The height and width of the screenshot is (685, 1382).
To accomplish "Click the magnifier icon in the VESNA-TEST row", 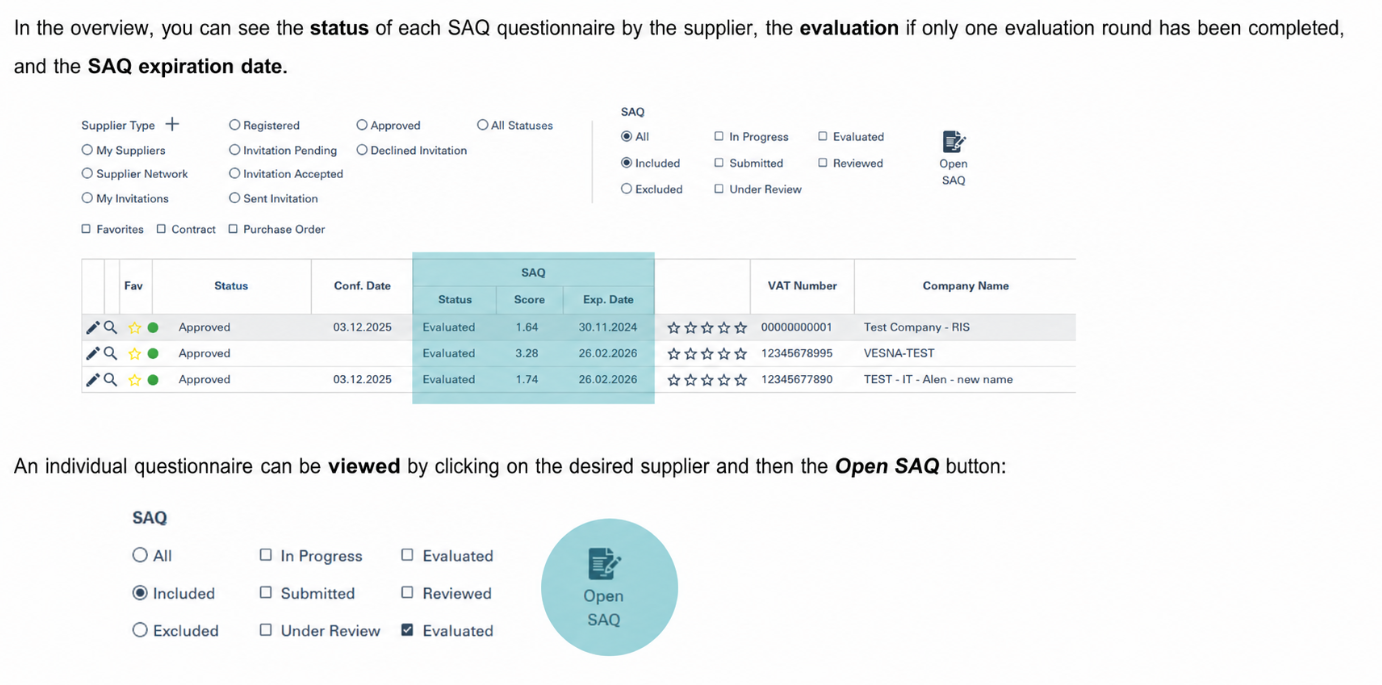I will (111, 353).
